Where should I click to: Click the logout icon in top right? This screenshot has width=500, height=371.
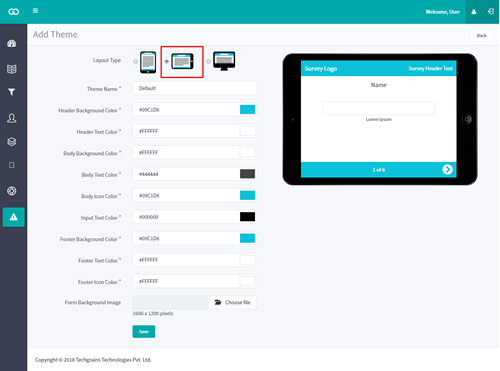tap(490, 12)
